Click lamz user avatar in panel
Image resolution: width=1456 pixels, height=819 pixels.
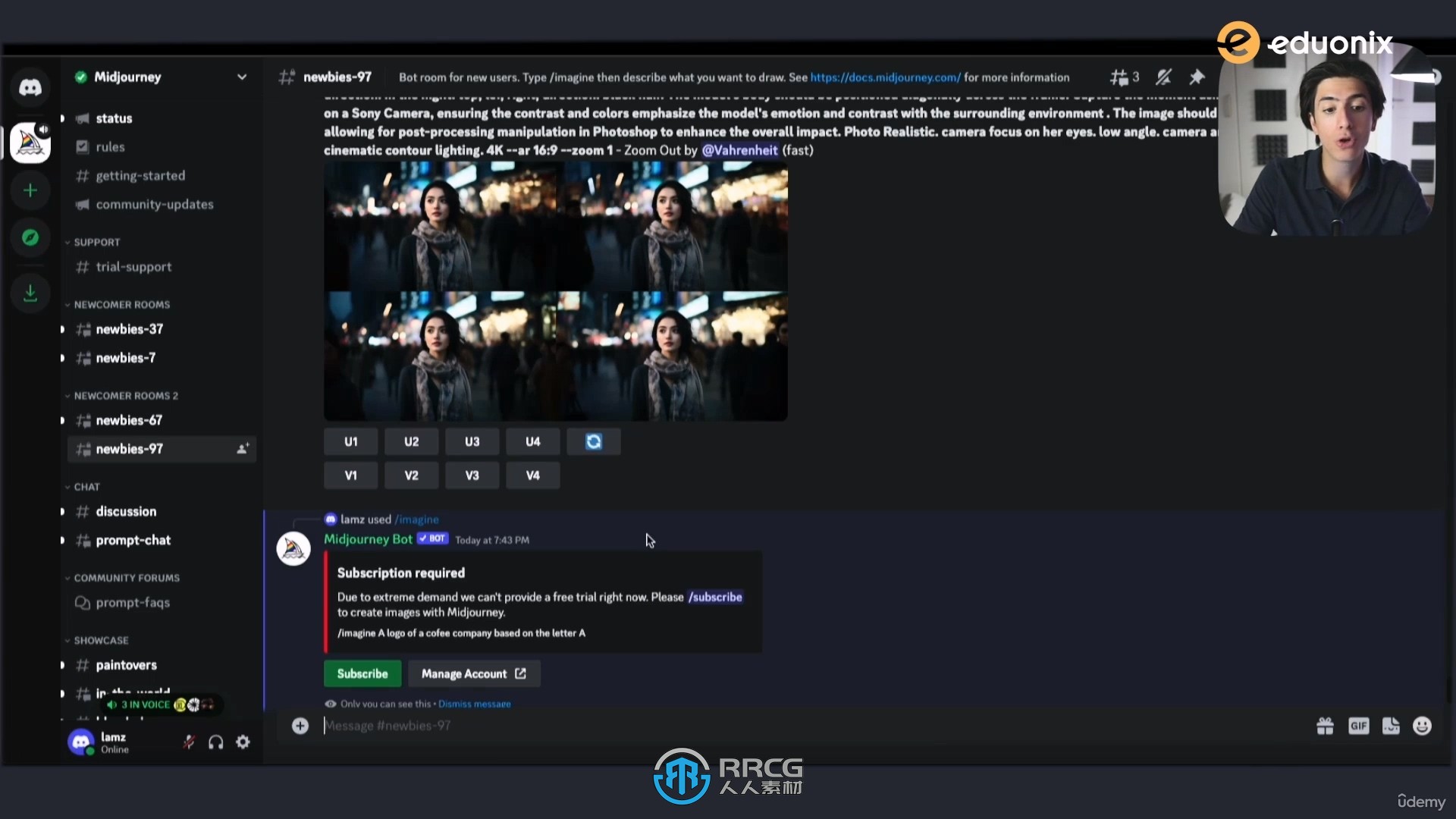[81, 742]
